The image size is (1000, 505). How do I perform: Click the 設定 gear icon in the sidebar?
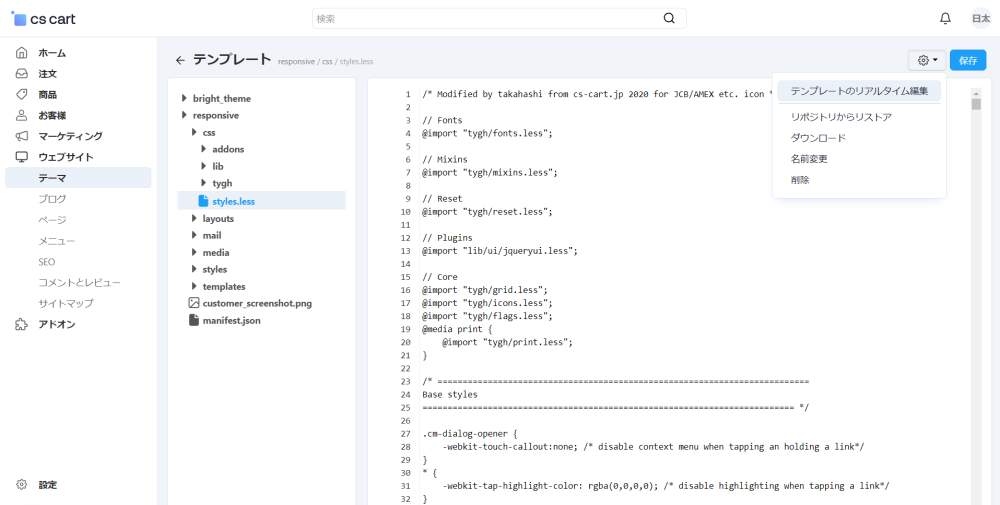(22, 485)
